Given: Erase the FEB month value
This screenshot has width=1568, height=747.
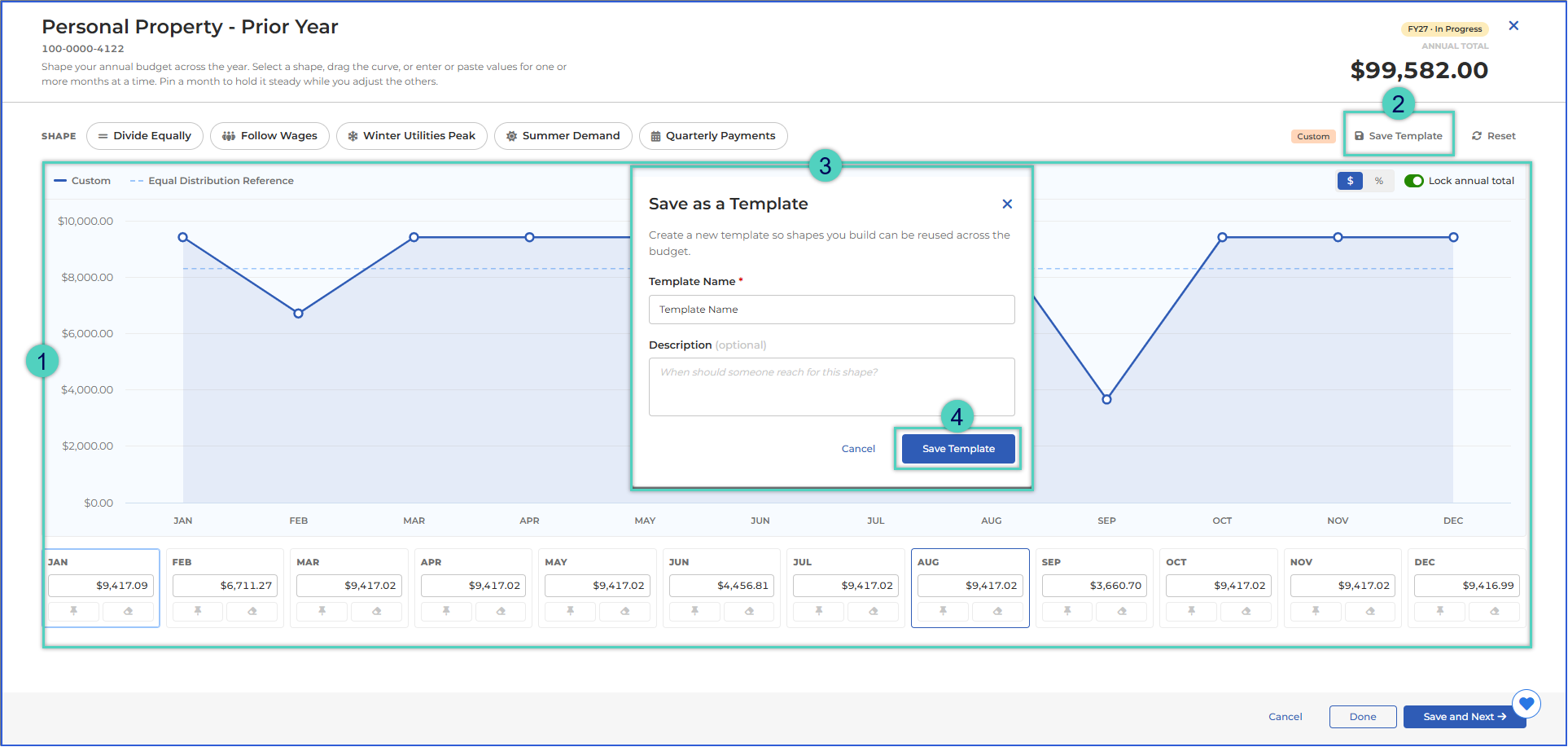Looking at the screenshot, I should click(252, 611).
